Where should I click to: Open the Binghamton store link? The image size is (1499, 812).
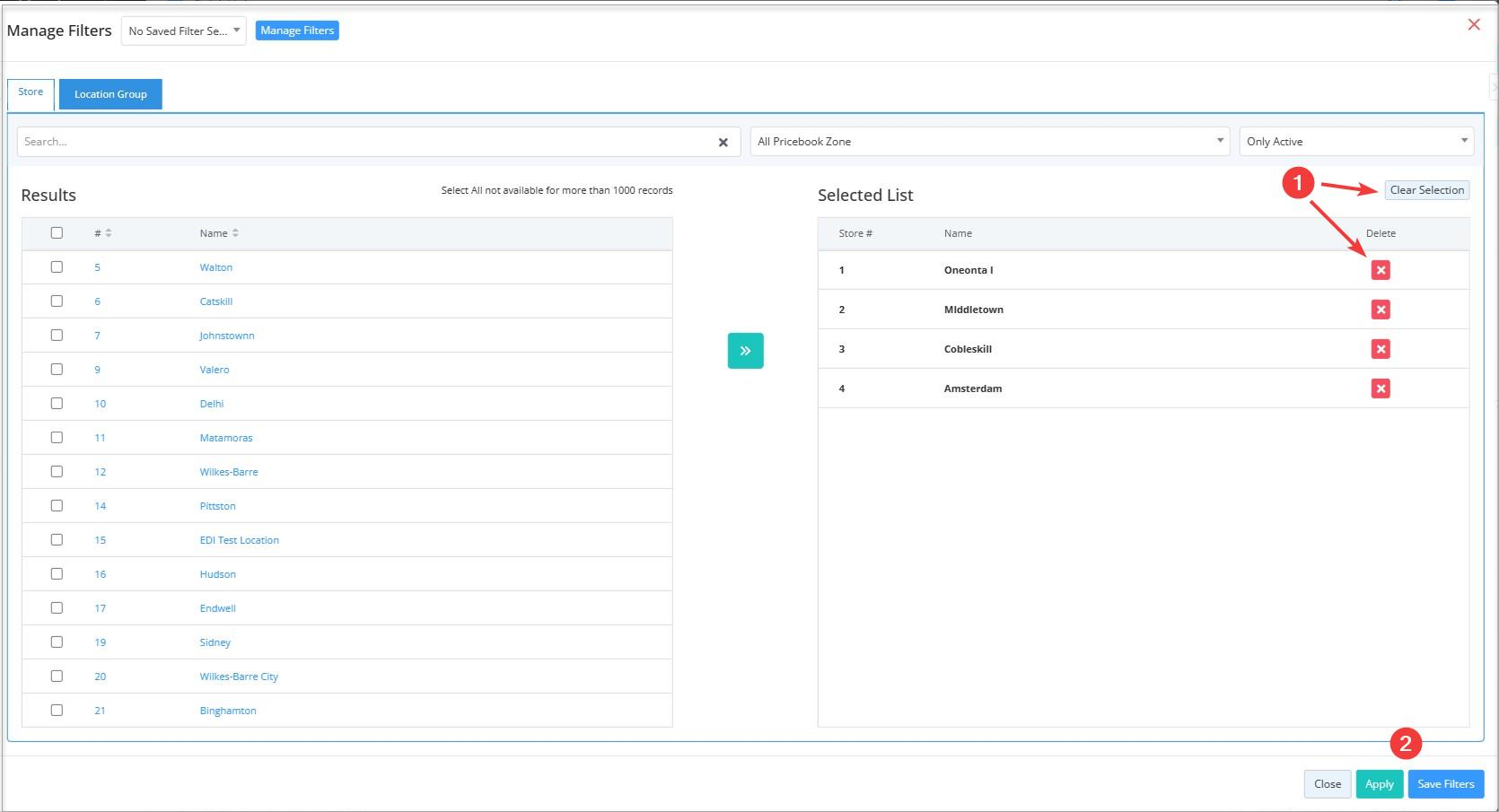click(x=228, y=711)
